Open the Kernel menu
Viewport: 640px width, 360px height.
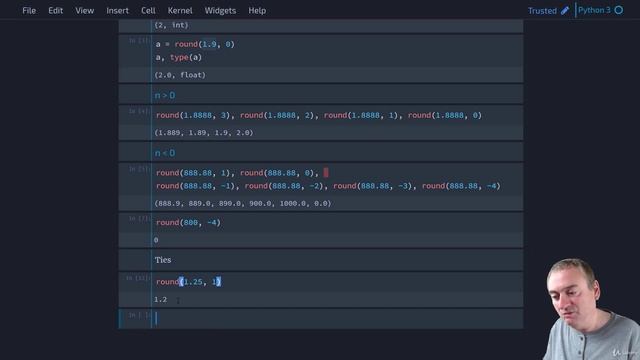click(x=180, y=11)
